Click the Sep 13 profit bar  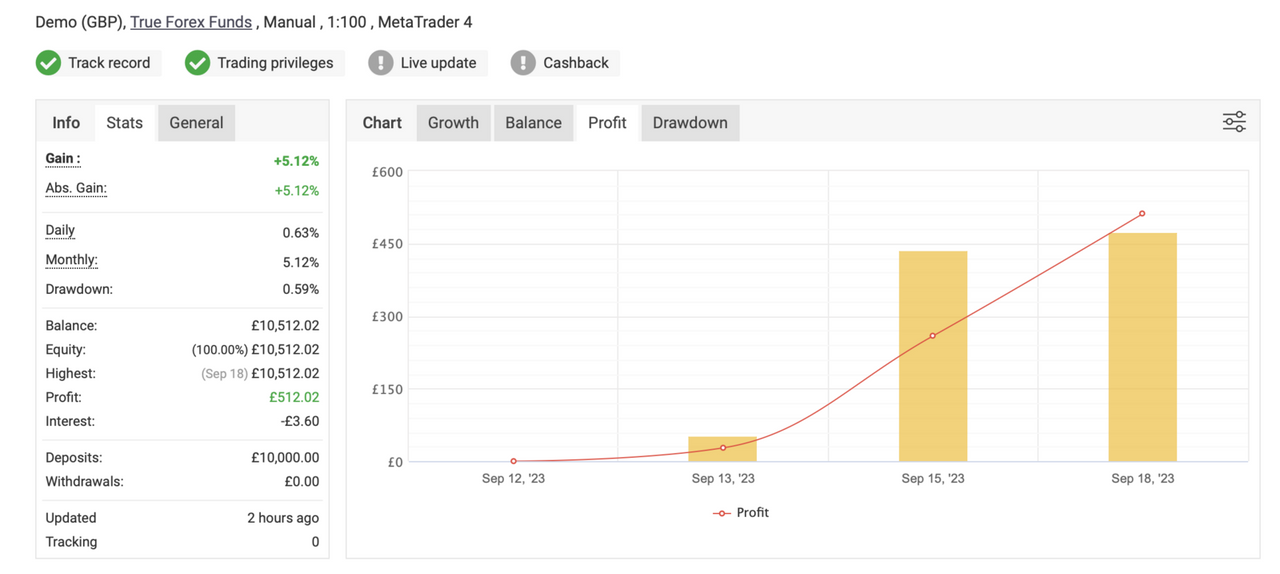click(723, 450)
